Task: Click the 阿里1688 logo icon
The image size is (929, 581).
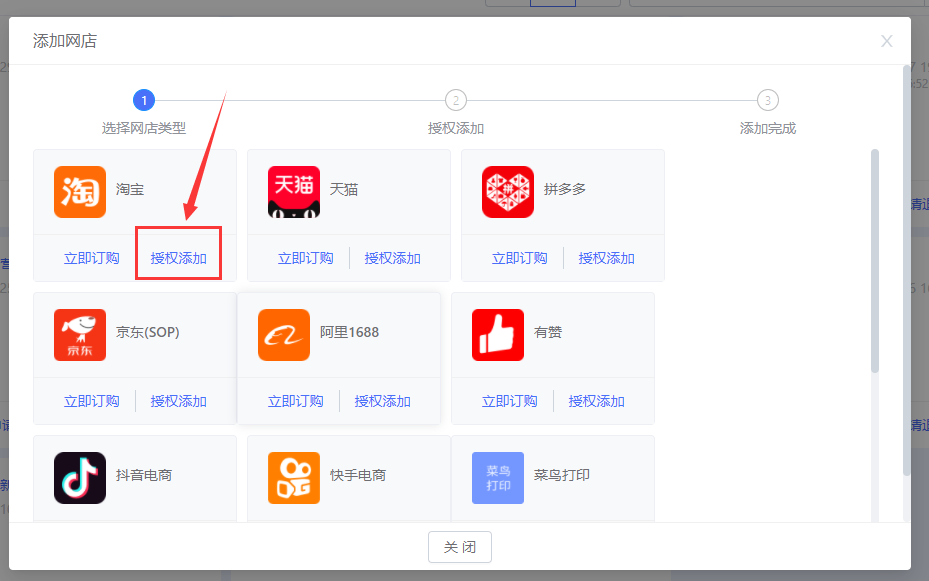Action: tap(284, 335)
